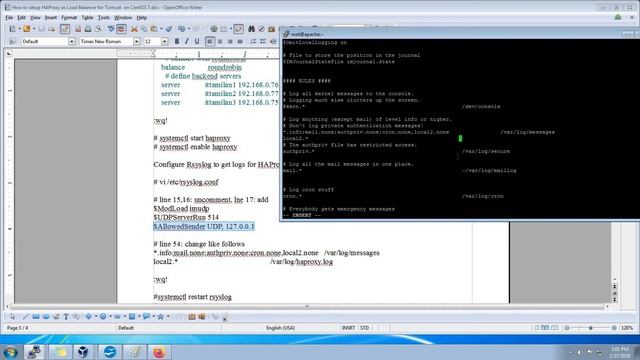Expand the font size 12 dropdown

(164, 41)
